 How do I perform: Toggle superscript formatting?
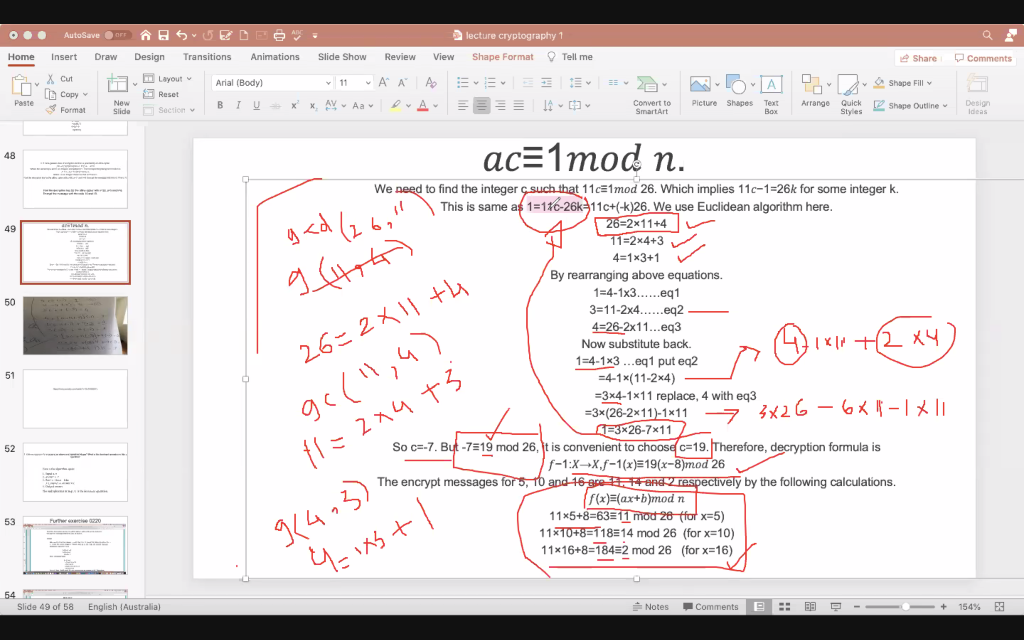295,106
